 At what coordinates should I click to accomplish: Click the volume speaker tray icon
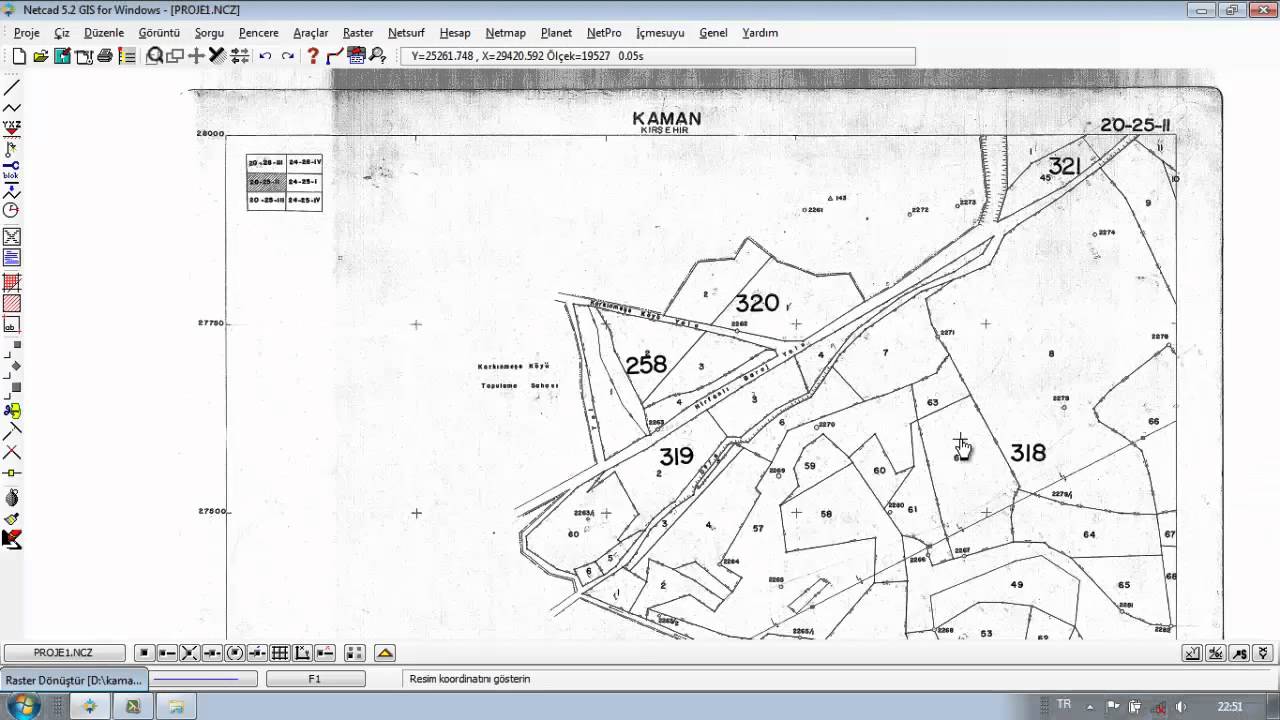pos(1181,707)
